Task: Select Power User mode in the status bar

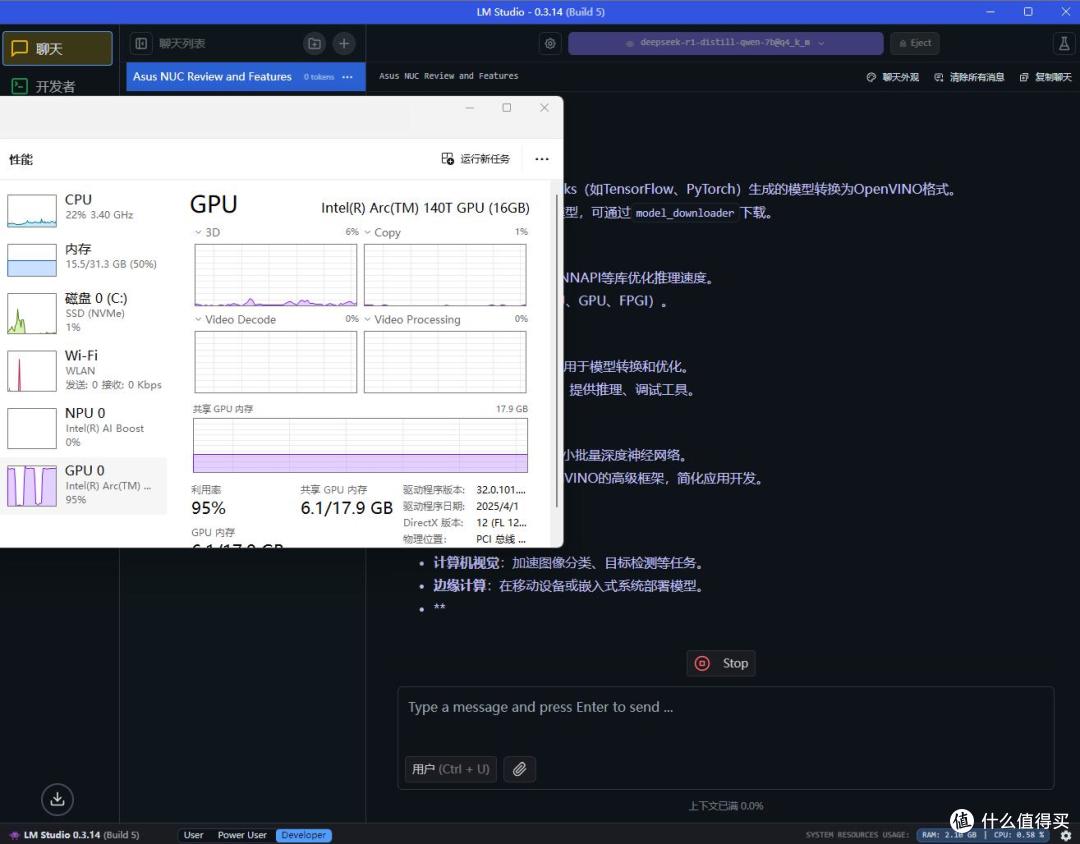Action: tap(242, 835)
